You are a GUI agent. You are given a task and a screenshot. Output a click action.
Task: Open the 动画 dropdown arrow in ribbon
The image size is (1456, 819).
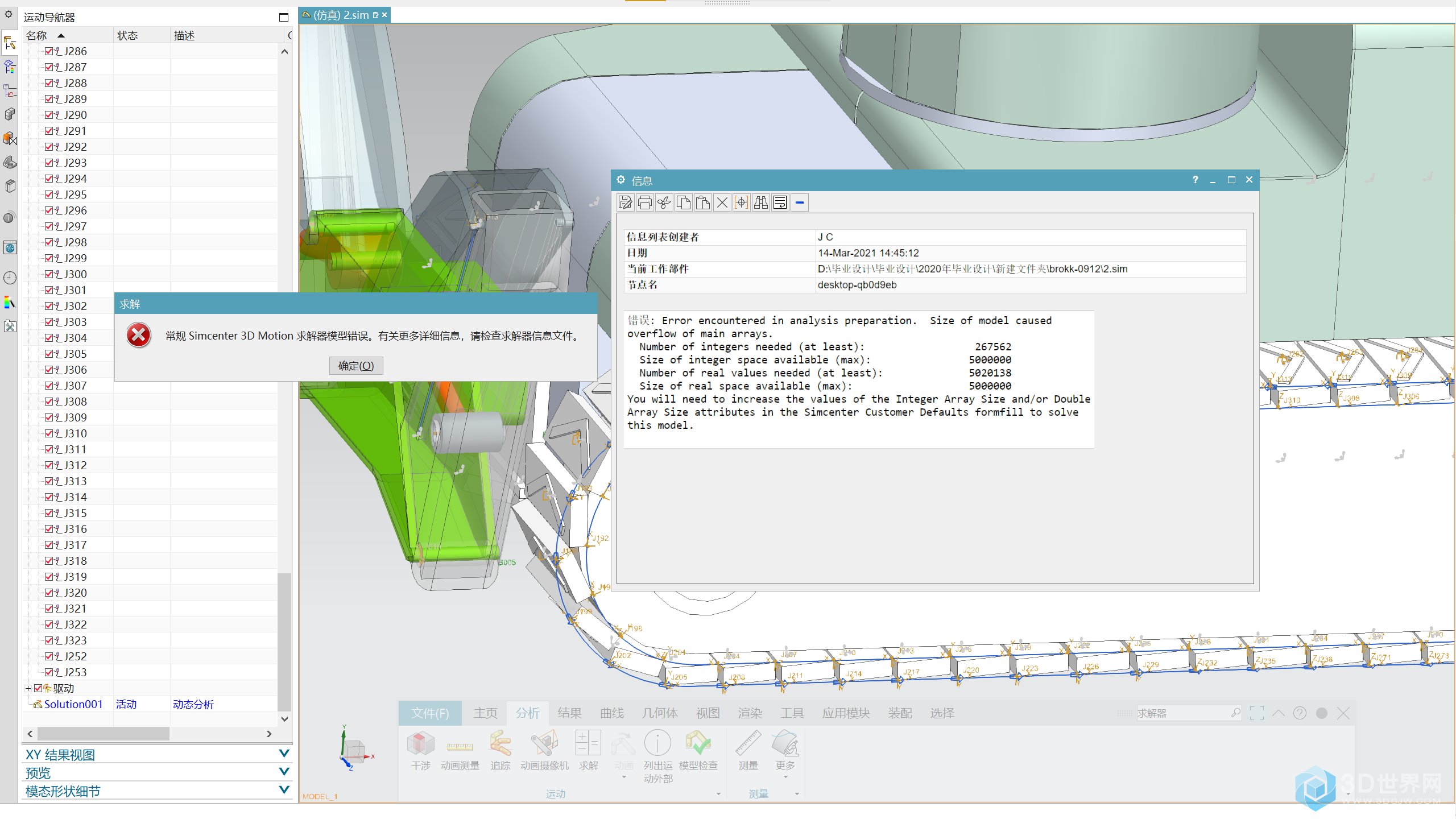coord(624,777)
